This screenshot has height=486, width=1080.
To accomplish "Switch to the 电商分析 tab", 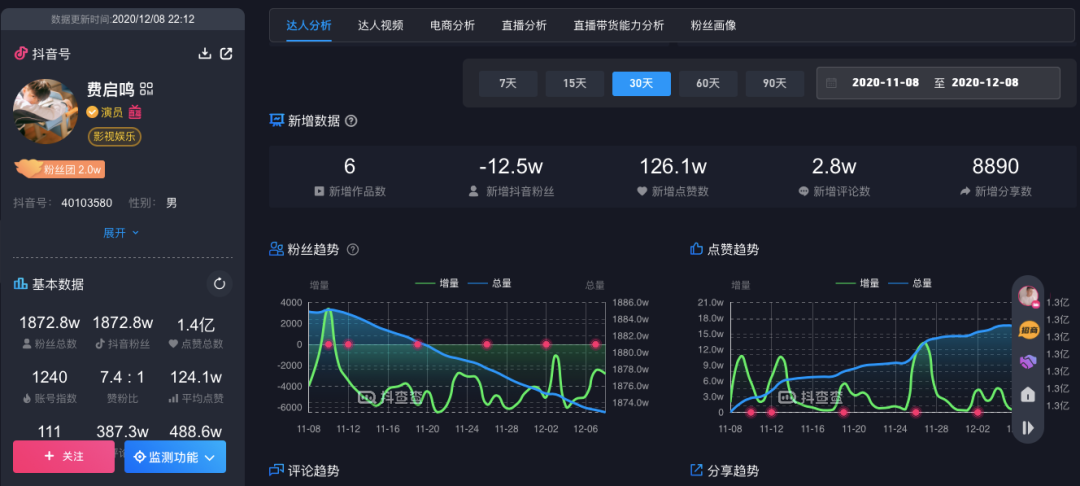I will click(x=452, y=25).
